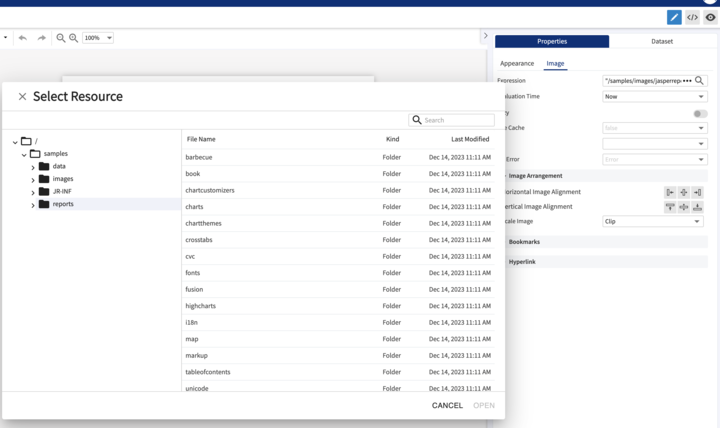Open the Appearance sub-tab
720x428 pixels.
(x=517, y=63)
